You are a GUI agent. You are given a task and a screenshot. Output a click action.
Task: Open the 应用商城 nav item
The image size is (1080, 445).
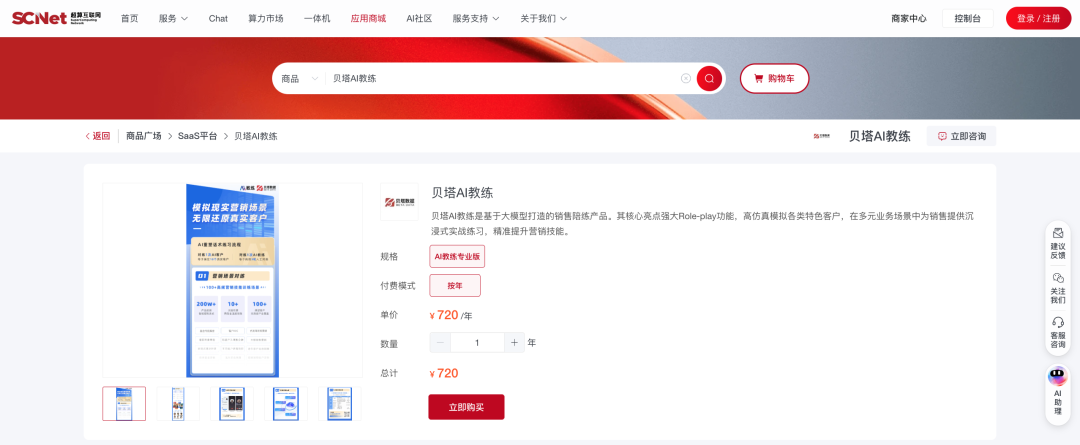click(x=368, y=19)
